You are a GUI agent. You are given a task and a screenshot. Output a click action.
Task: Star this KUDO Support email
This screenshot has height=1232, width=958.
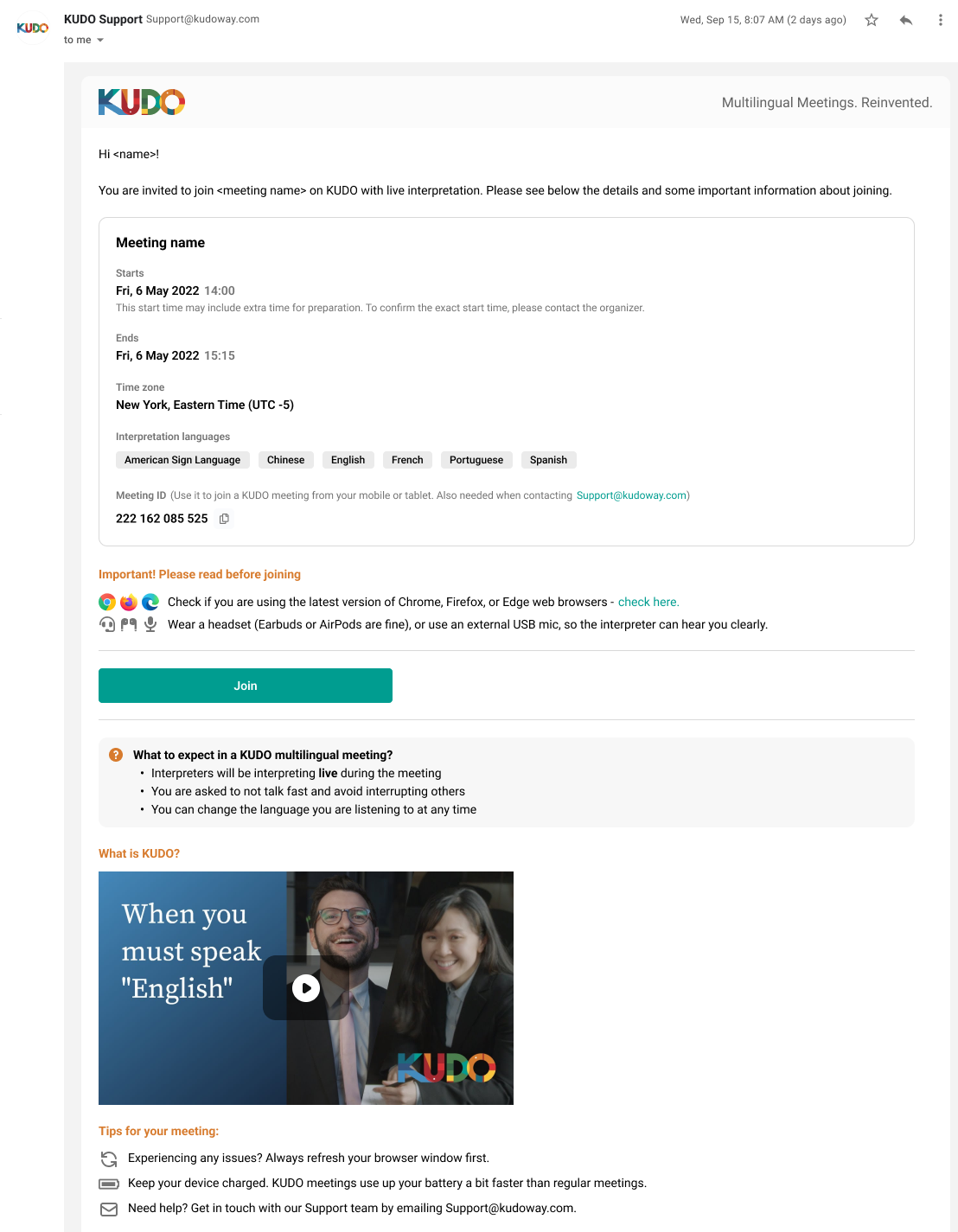pos(872,20)
